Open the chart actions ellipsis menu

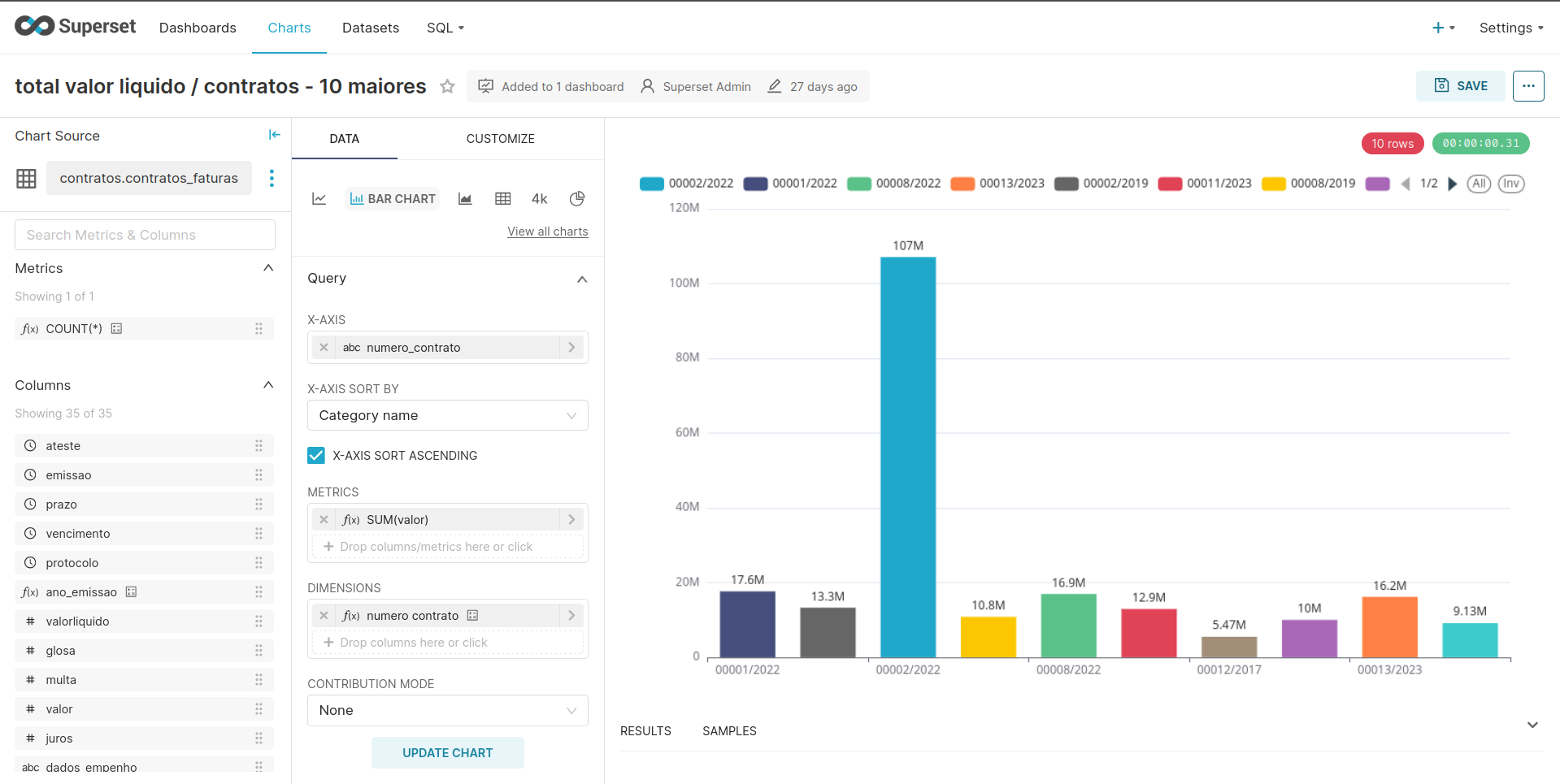pyautogui.click(x=1528, y=86)
